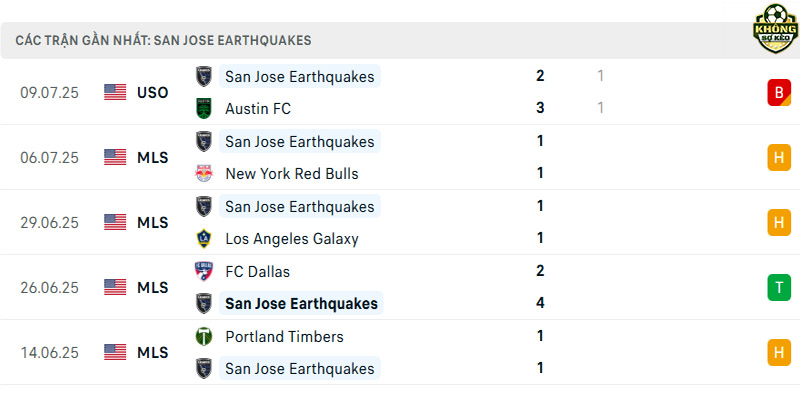Click the green T result badge
Screen dimensions: 800x400
tap(779, 287)
